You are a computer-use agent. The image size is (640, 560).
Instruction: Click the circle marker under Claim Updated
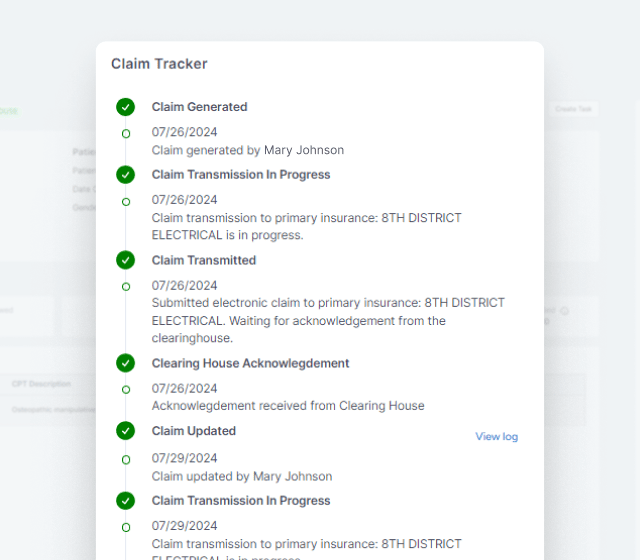[125, 459]
